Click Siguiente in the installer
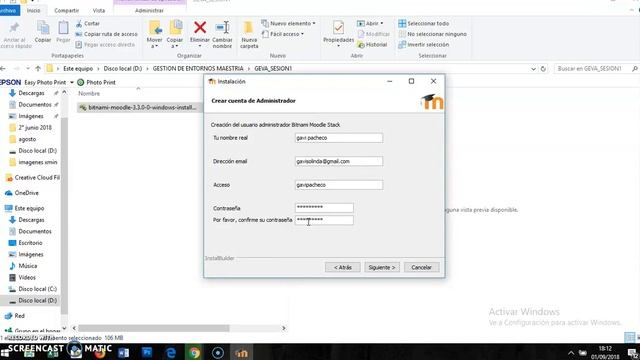Viewport: 640px width, 360px height. pyautogui.click(x=382, y=267)
